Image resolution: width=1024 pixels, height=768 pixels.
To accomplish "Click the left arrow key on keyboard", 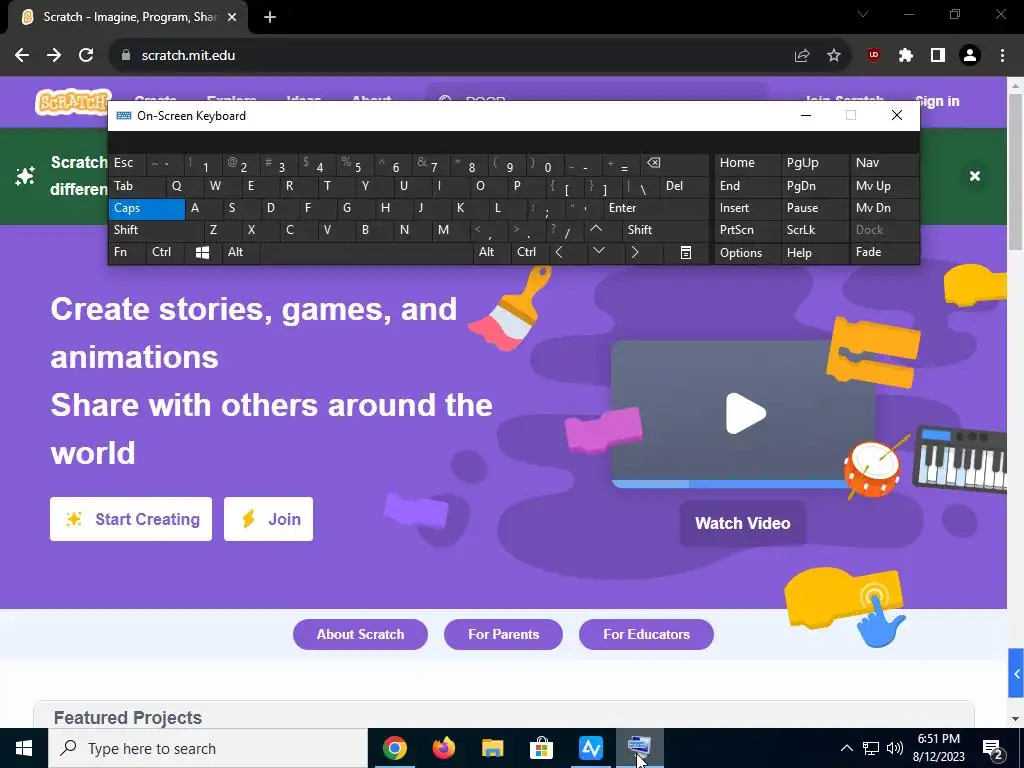I will coord(559,253).
